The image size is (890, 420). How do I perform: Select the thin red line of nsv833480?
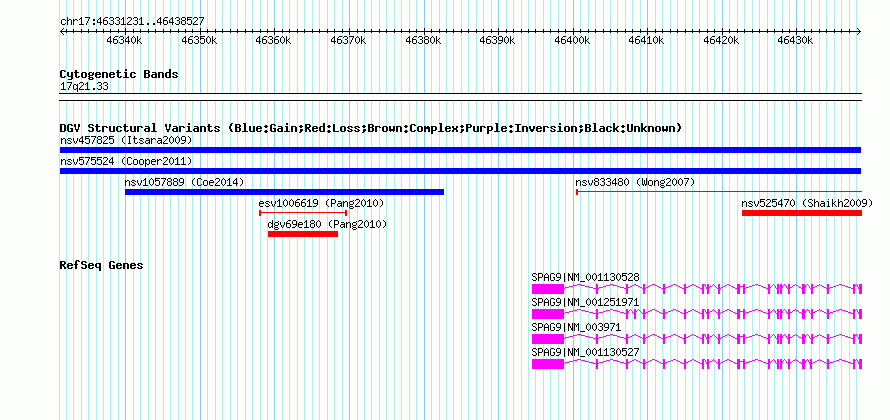719,192
